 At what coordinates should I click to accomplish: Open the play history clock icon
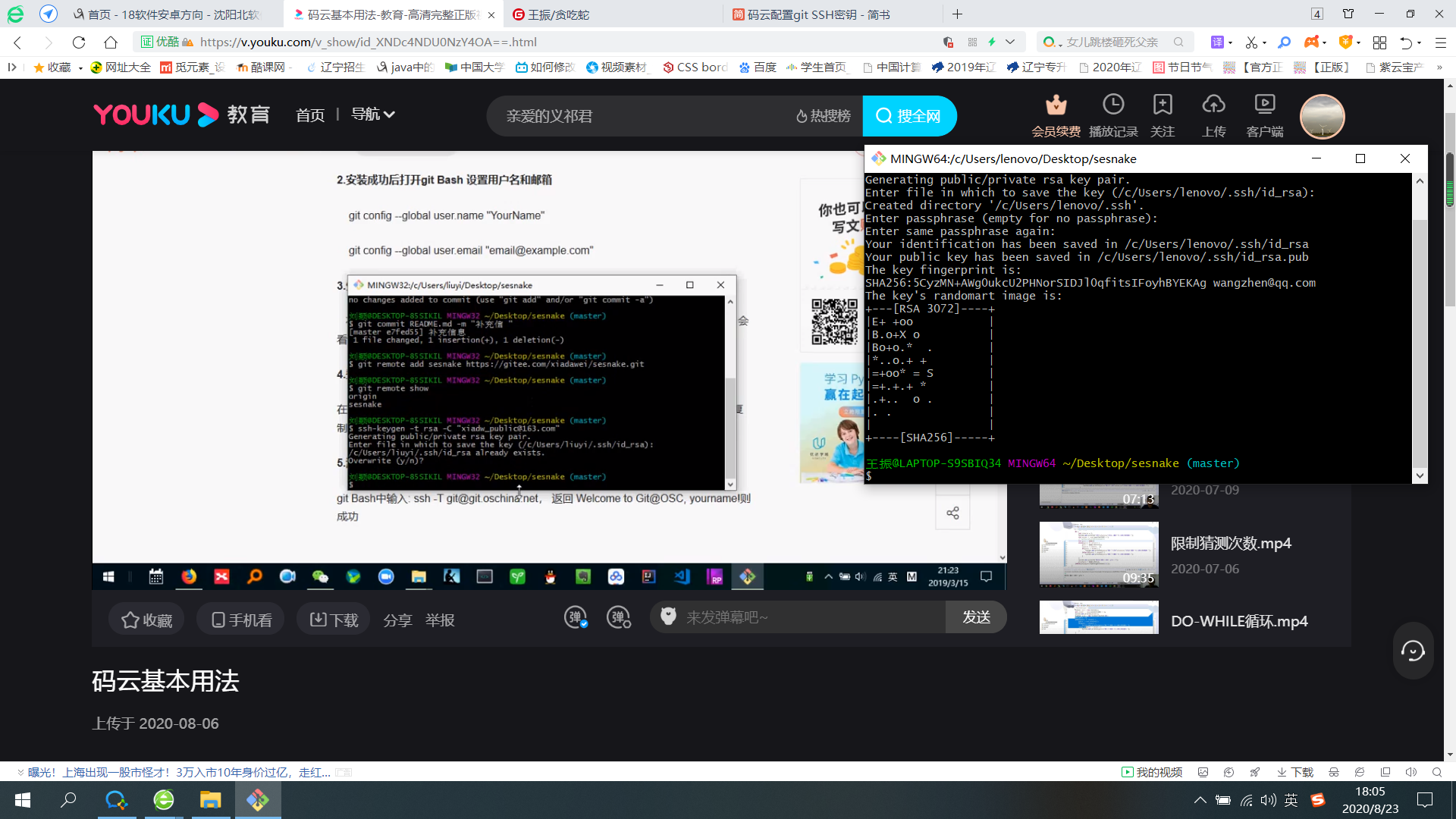point(1112,105)
